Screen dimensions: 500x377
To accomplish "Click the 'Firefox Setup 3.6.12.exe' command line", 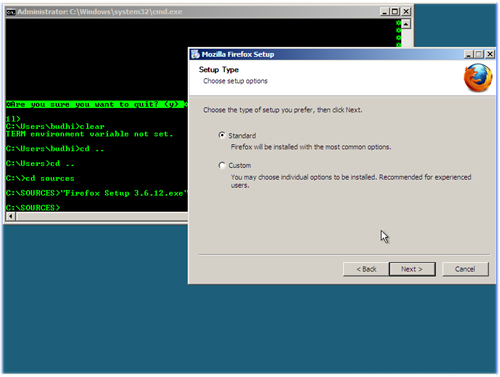I will pyautogui.click(x=97, y=193).
